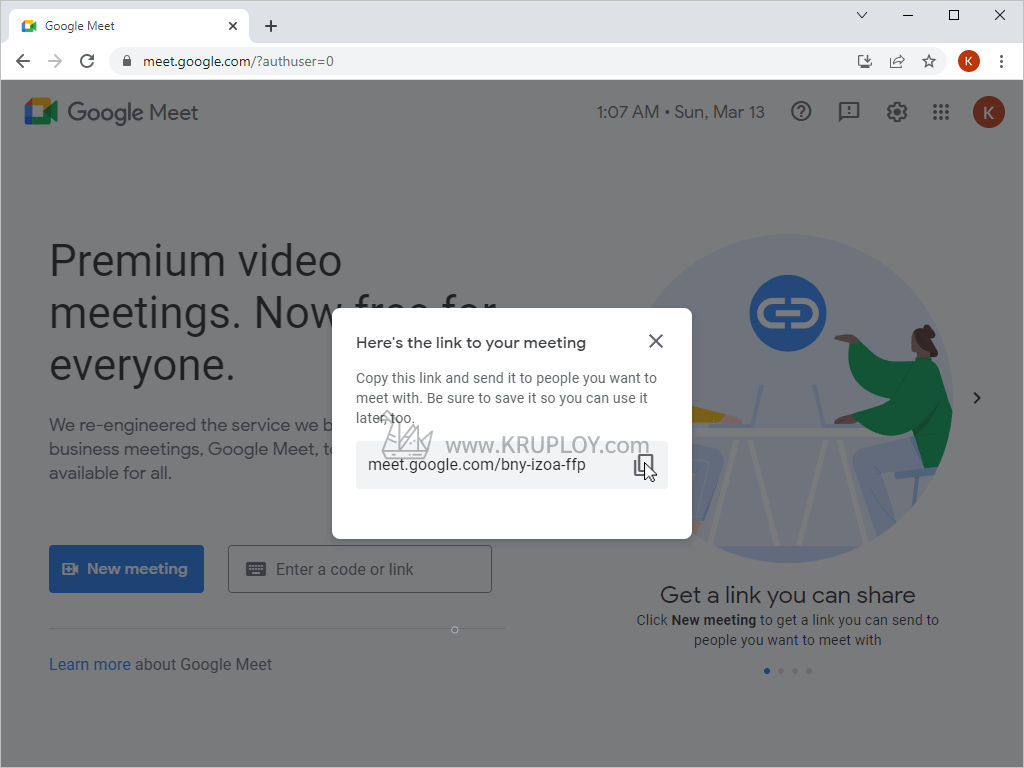Select the fourth carousel dot

point(808,671)
